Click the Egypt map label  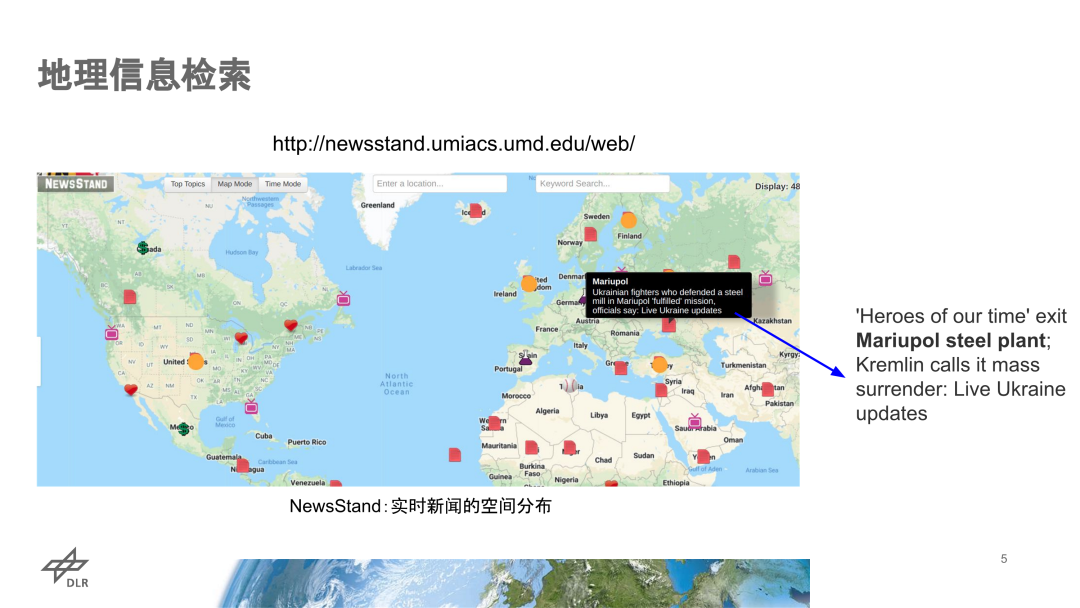tap(641, 415)
